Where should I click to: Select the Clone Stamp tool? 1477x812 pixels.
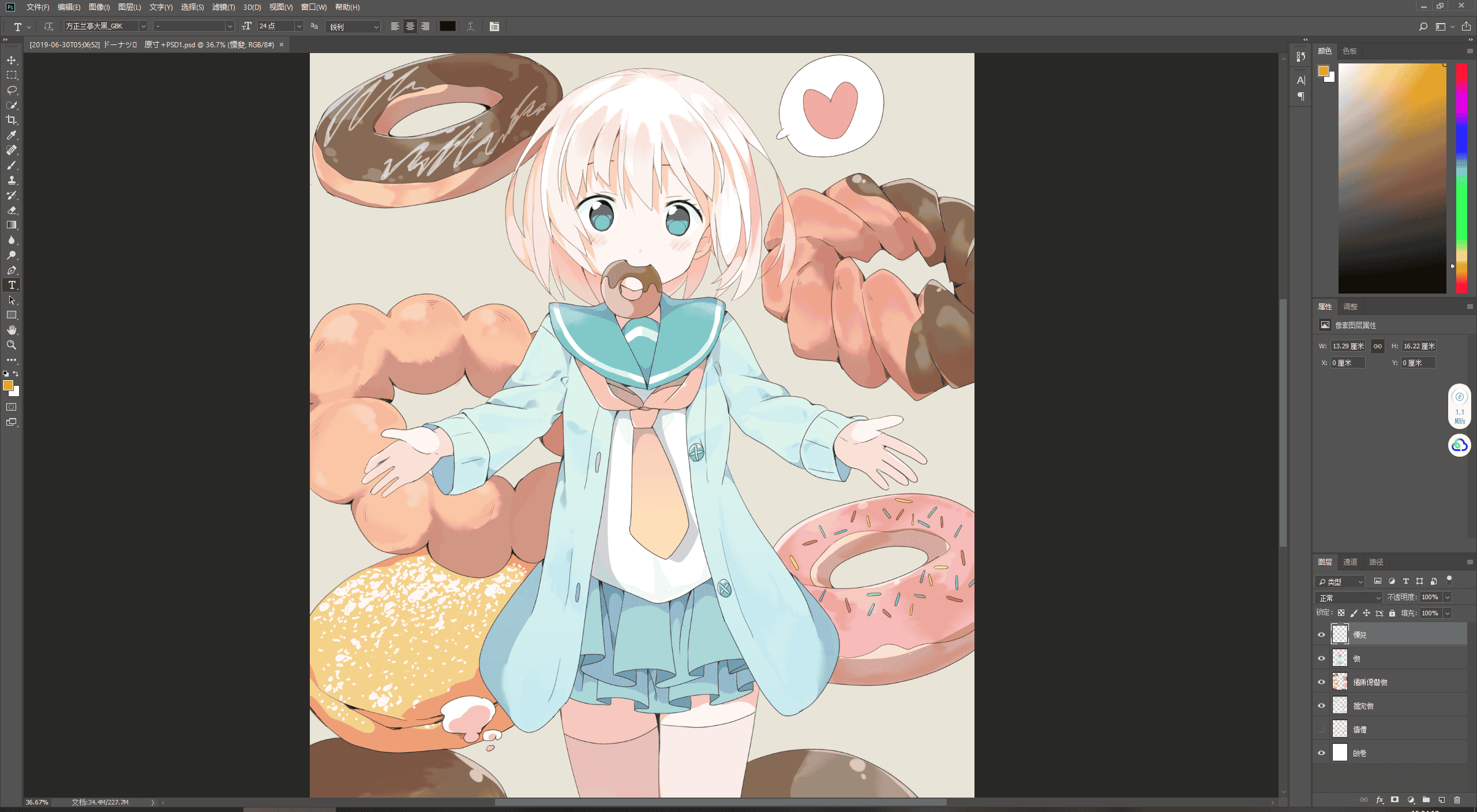[x=12, y=181]
